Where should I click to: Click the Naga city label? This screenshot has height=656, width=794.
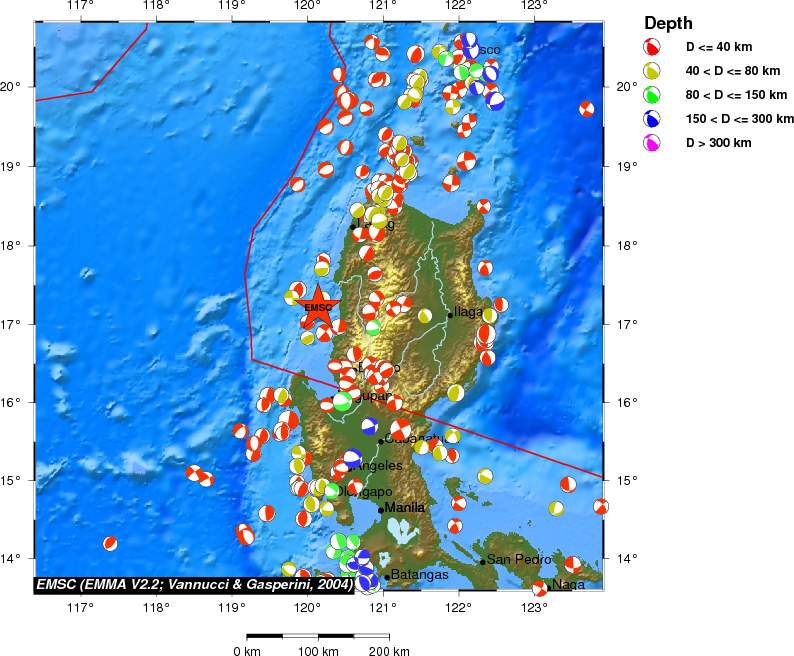[568, 585]
